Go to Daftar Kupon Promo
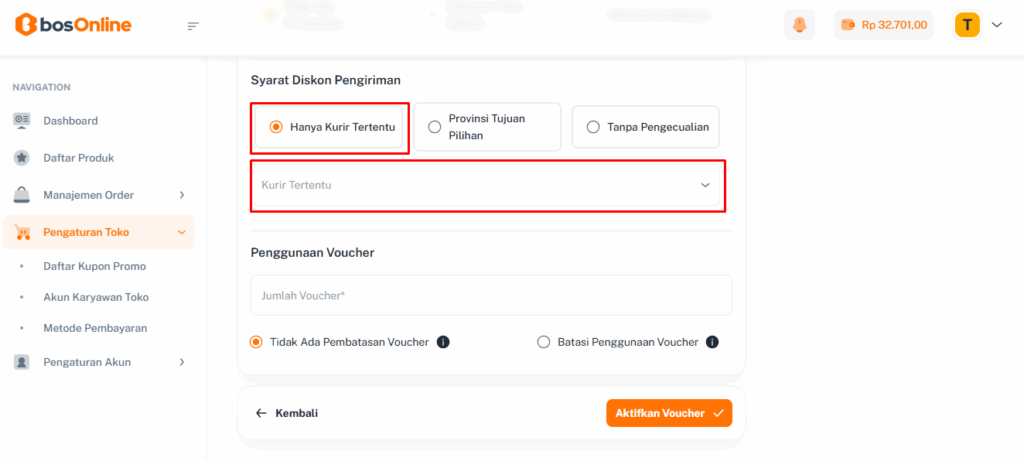 (x=95, y=267)
